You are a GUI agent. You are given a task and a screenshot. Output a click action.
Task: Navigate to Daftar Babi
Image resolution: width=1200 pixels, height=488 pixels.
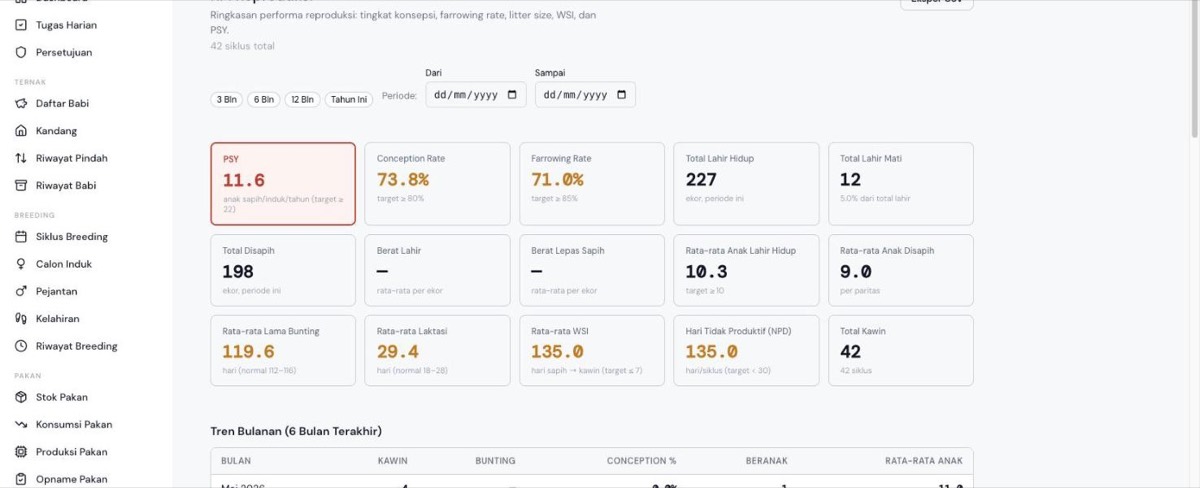coord(62,103)
